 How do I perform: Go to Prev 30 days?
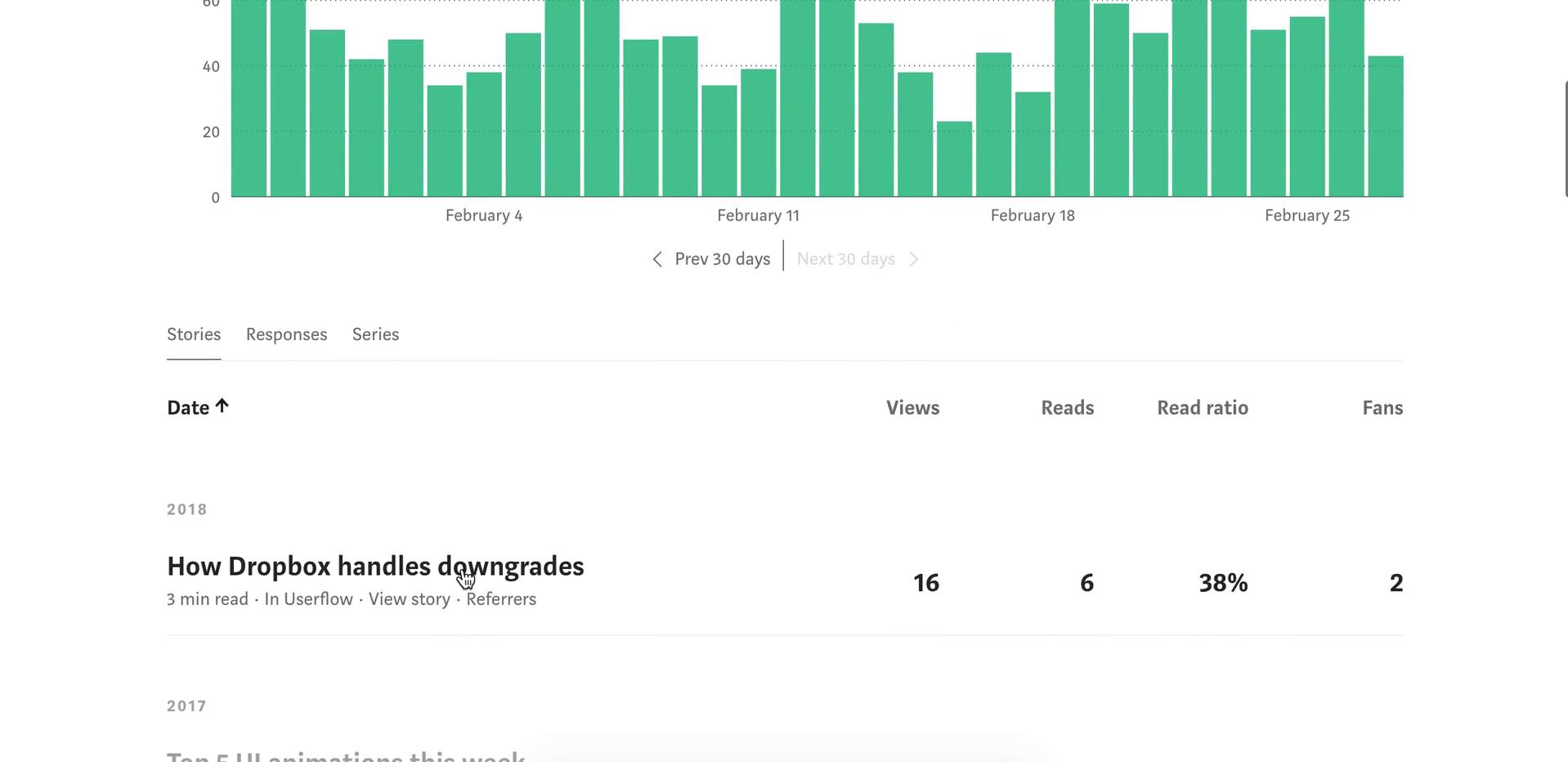pos(722,259)
